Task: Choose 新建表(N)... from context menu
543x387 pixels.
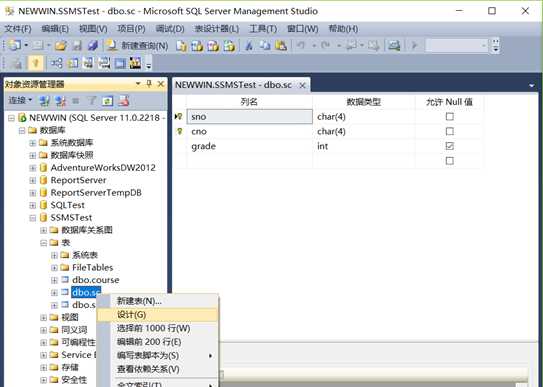Action: [158, 301]
